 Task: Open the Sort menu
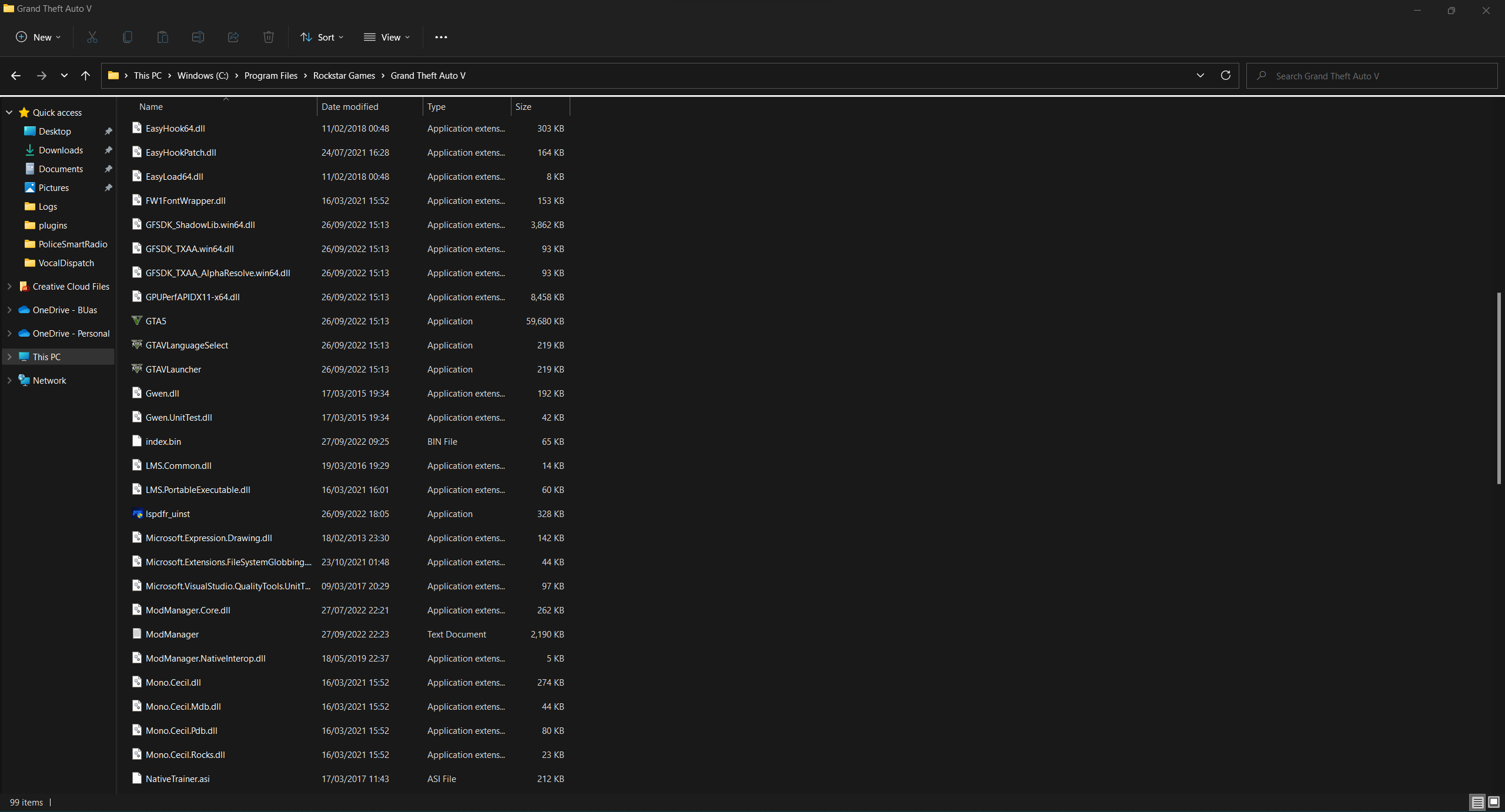(322, 37)
